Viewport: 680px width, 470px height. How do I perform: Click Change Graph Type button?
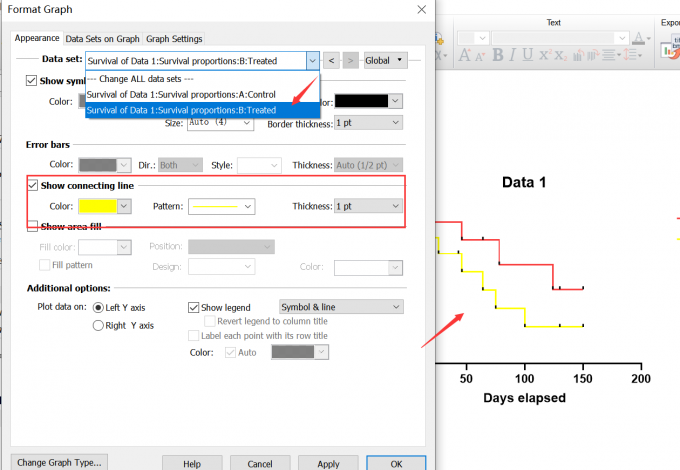pyautogui.click(x=59, y=462)
